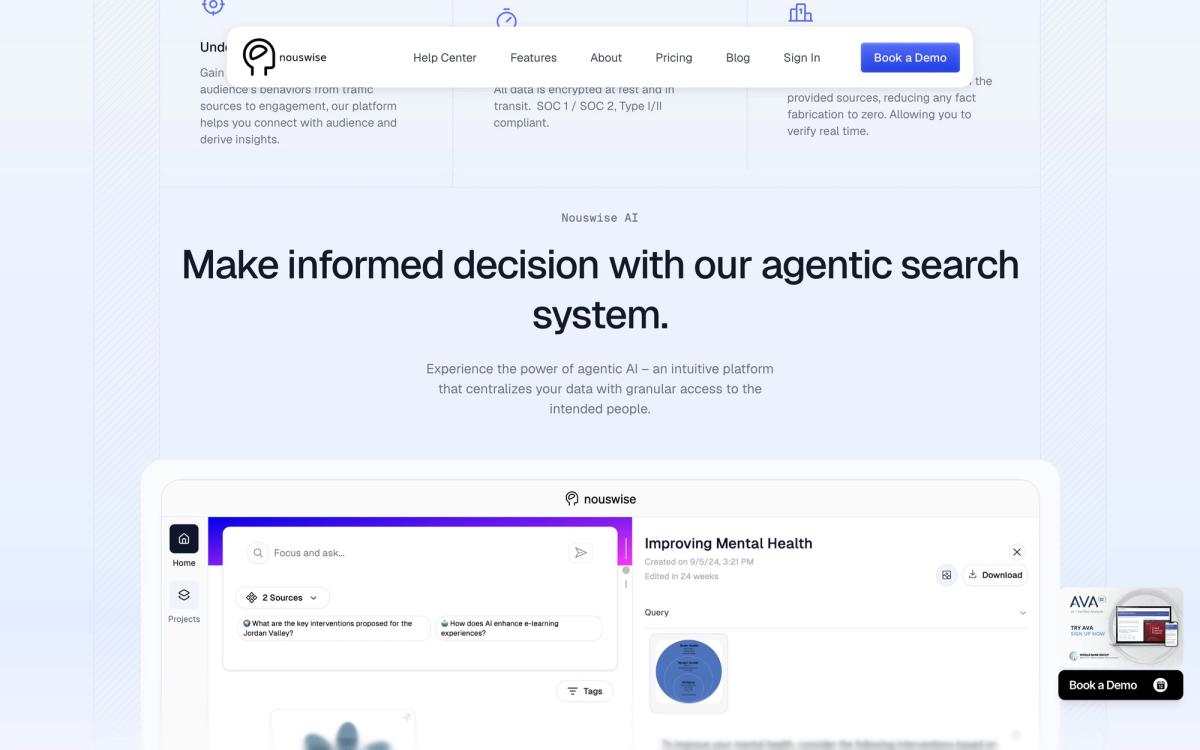
Task: Close the Improving Mental Health panel
Action: (1017, 552)
